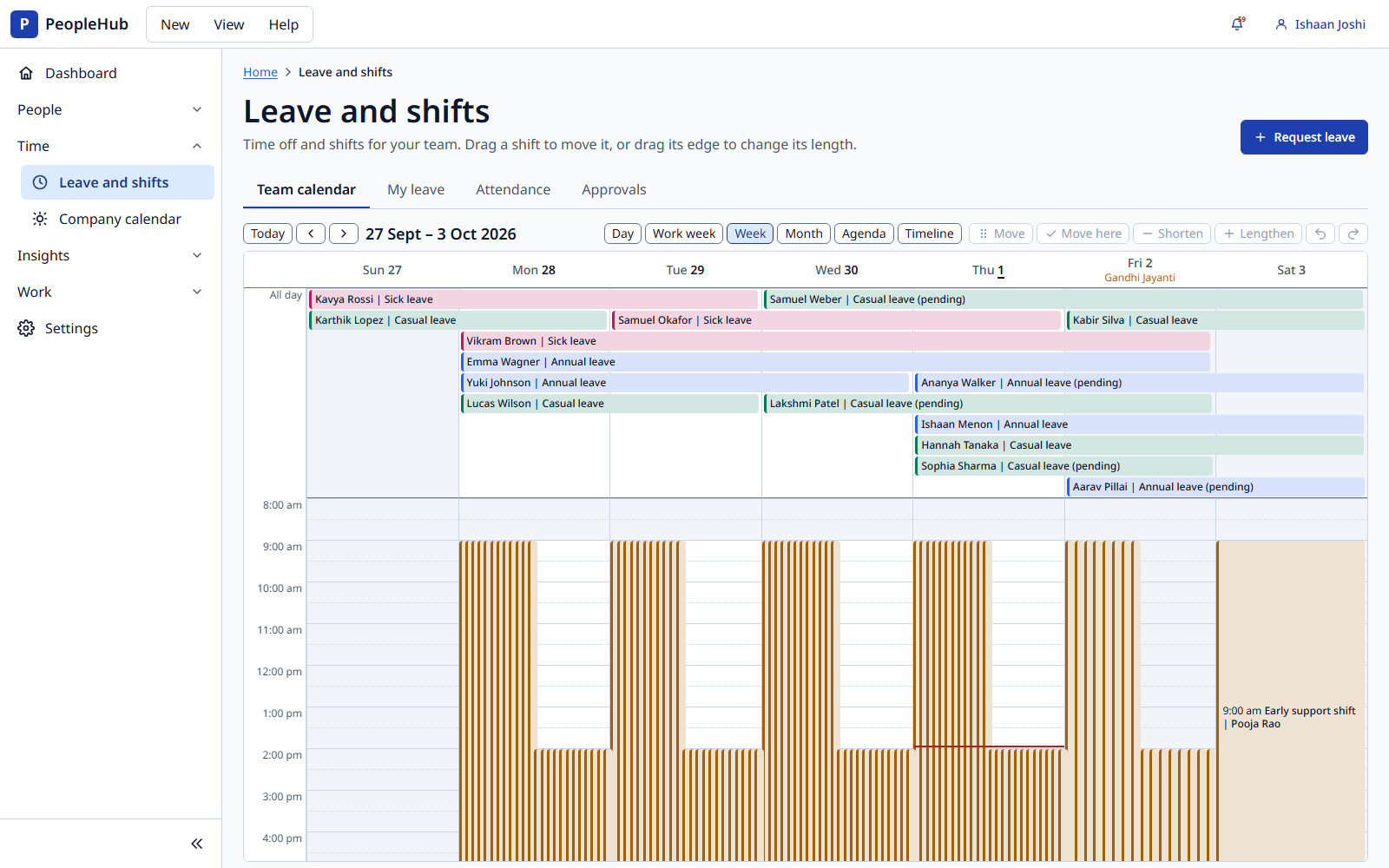
Task: Open the Help menu
Action: pos(284,24)
